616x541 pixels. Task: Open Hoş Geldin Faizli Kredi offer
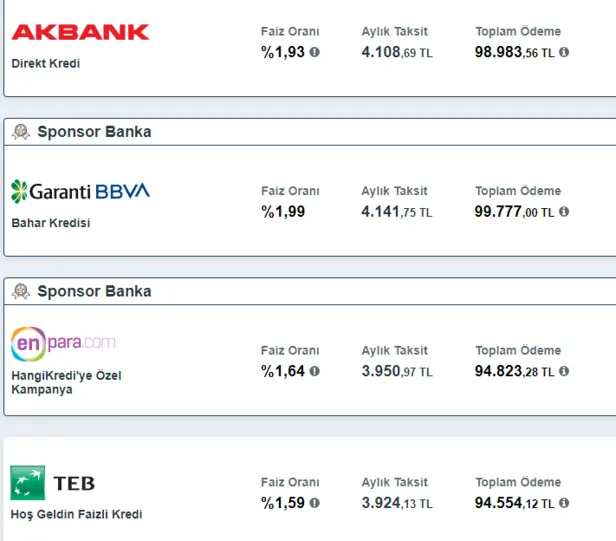tap(77, 514)
